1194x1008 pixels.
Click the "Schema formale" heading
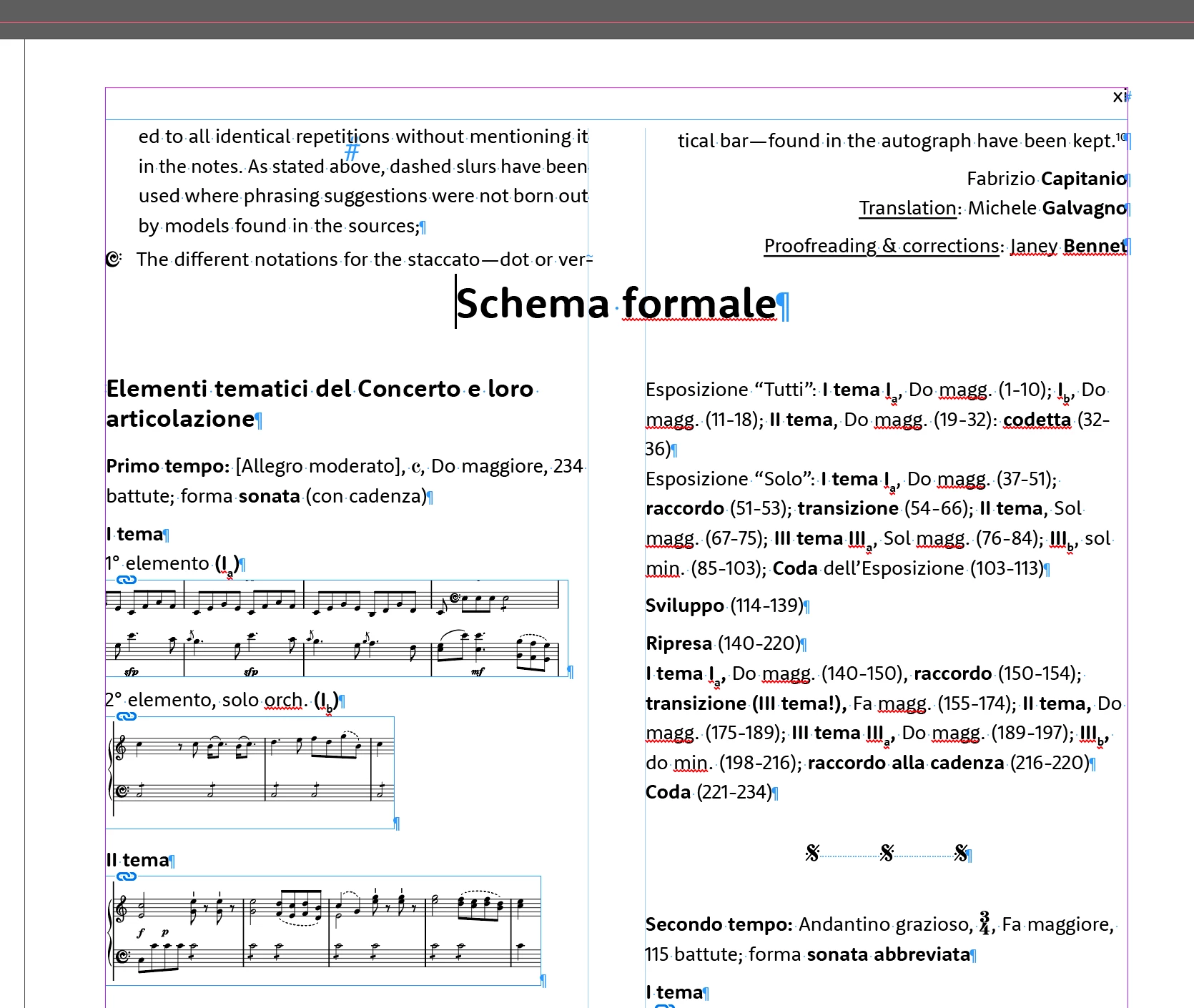point(616,303)
